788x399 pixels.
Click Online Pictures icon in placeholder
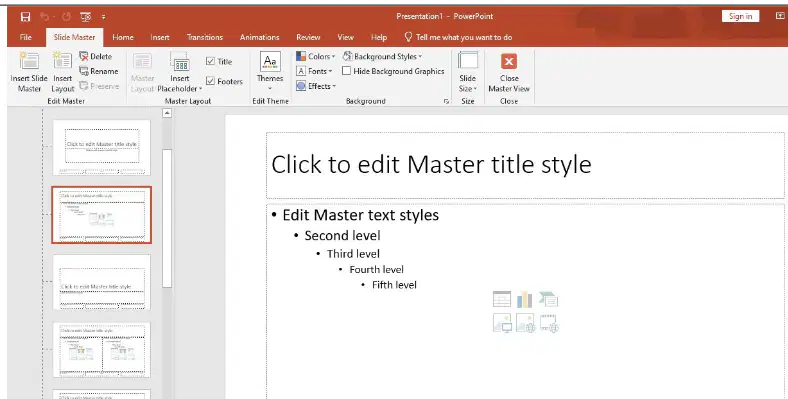525,323
